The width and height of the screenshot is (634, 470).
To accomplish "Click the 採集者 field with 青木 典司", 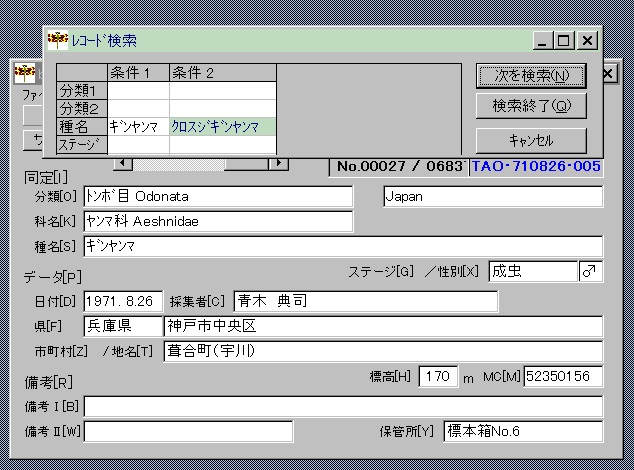I will click(x=365, y=301).
